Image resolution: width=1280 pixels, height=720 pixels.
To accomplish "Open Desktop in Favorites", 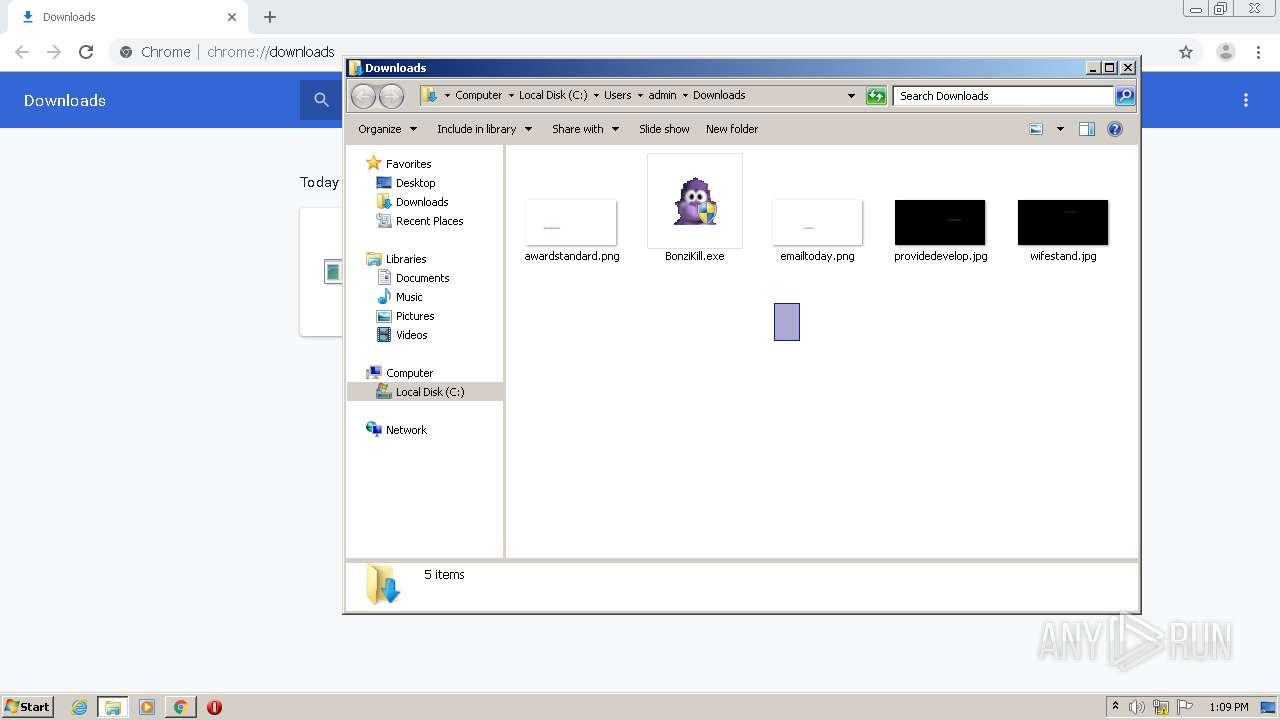I will pyautogui.click(x=406, y=183).
